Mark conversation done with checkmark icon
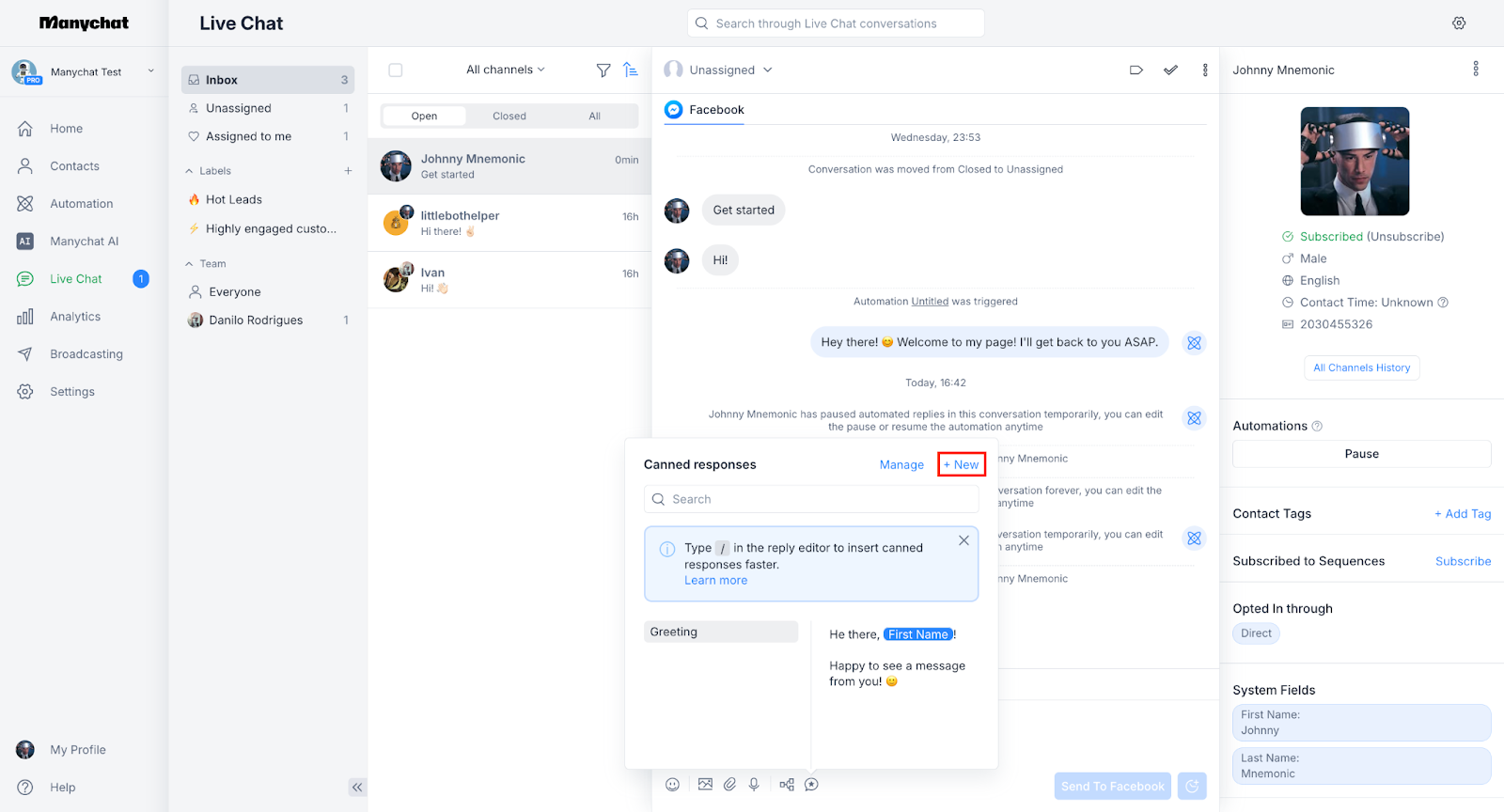Viewport: 1504px width, 812px height. (x=1170, y=70)
